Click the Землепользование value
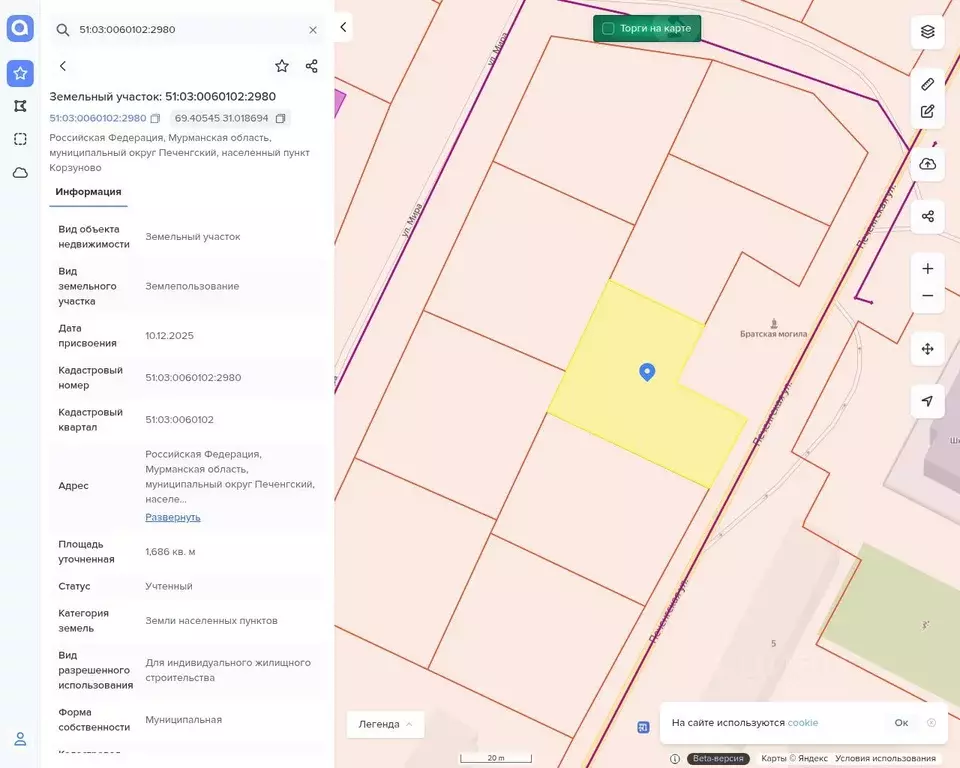The height and width of the screenshot is (768, 960). tap(192, 286)
